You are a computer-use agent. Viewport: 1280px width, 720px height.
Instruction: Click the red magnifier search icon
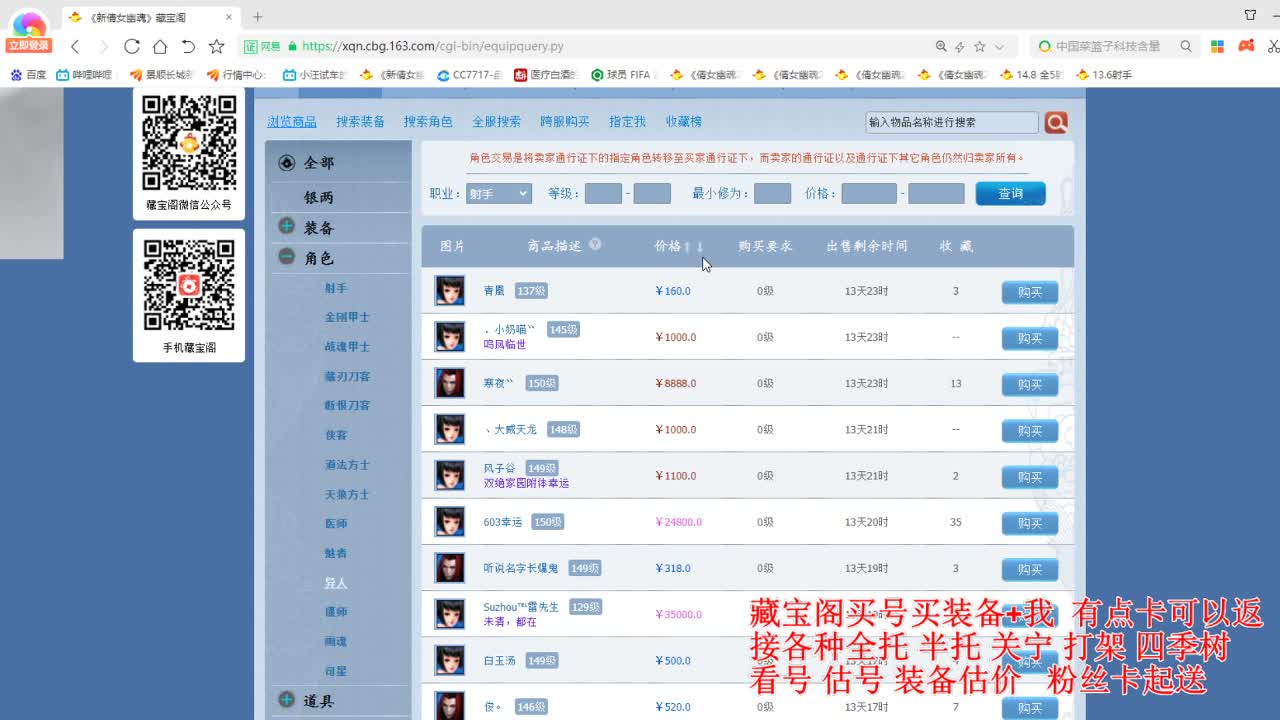(1056, 121)
